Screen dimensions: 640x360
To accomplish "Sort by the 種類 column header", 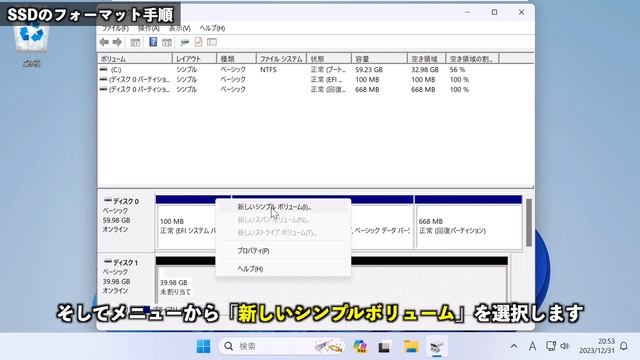I will coord(236,59).
